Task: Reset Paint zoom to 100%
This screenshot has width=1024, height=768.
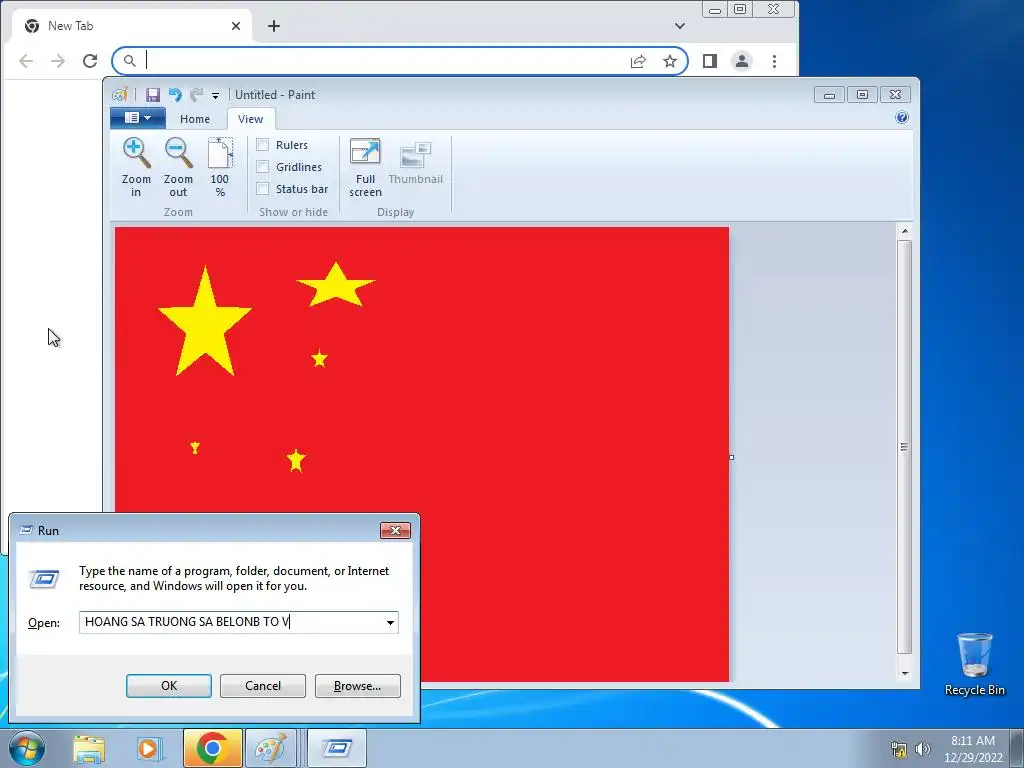Action: (219, 167)
